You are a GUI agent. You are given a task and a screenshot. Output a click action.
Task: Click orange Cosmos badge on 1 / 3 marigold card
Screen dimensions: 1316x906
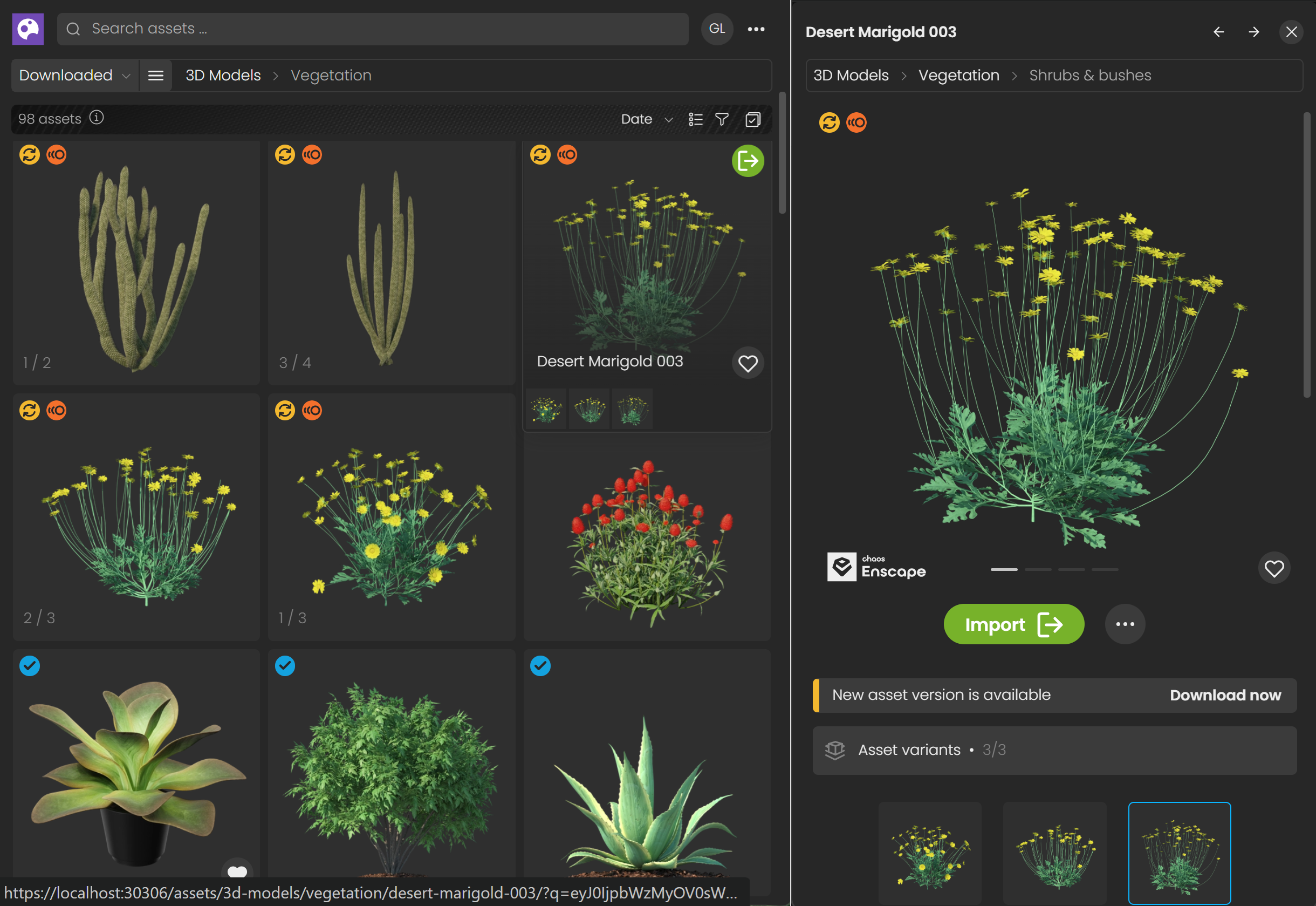coord(312,410)
